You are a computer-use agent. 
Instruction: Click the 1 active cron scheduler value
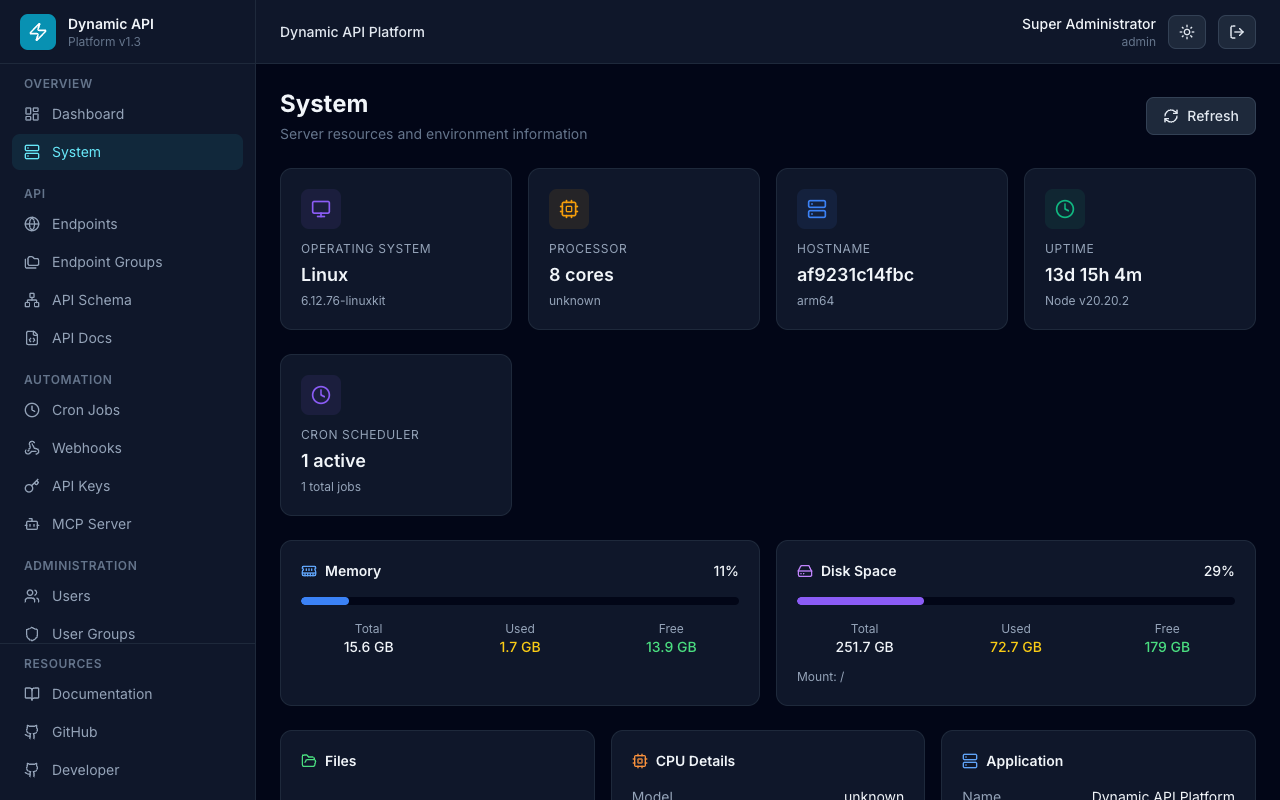click(x=333, y=461)
